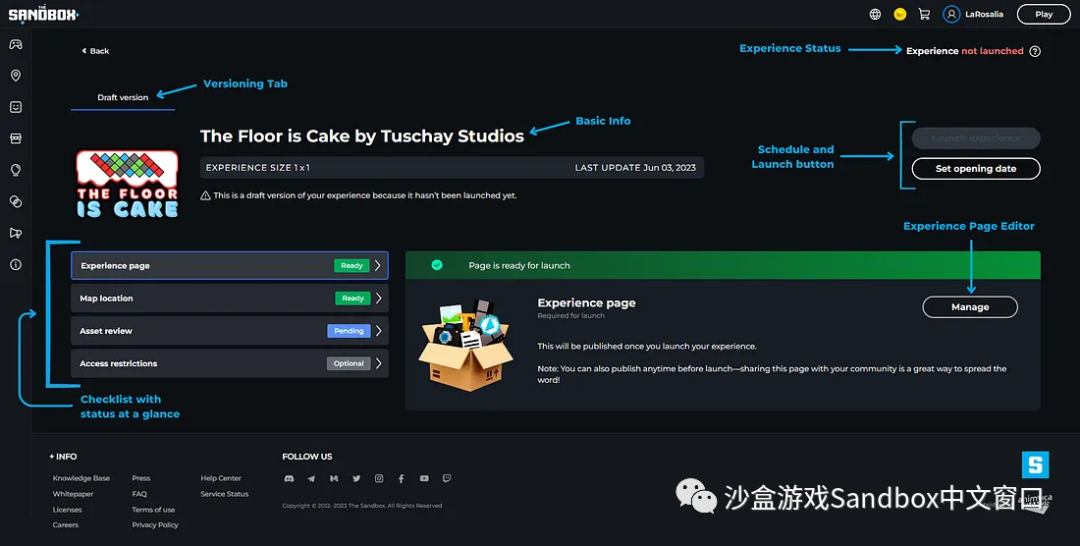Screen dimensions: 1080x546
Task: Expand the Asset review checklist chevron
Action: [x=378, y=330]
